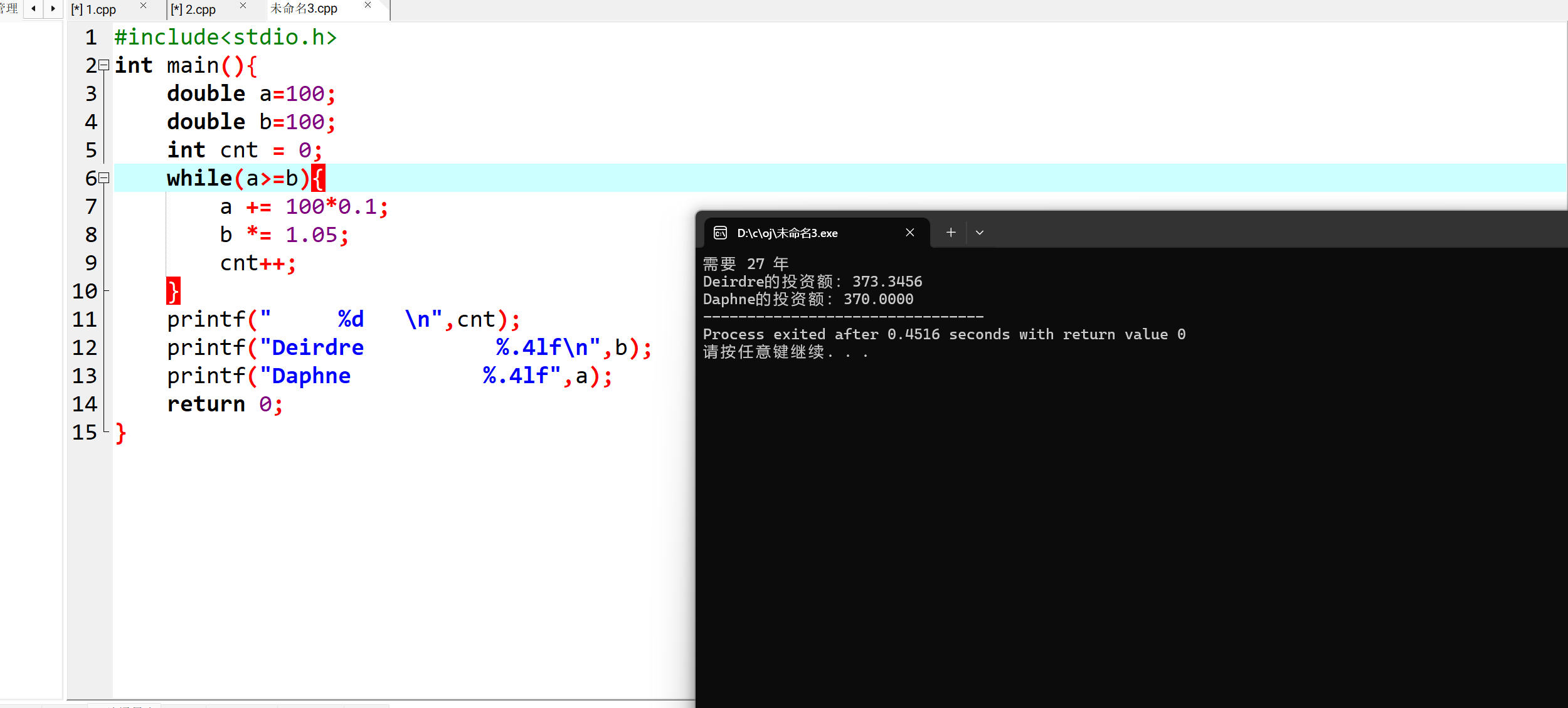Collapse the while loop fold marker
Screen dimensions: 1568x708
tap(105, 178)
